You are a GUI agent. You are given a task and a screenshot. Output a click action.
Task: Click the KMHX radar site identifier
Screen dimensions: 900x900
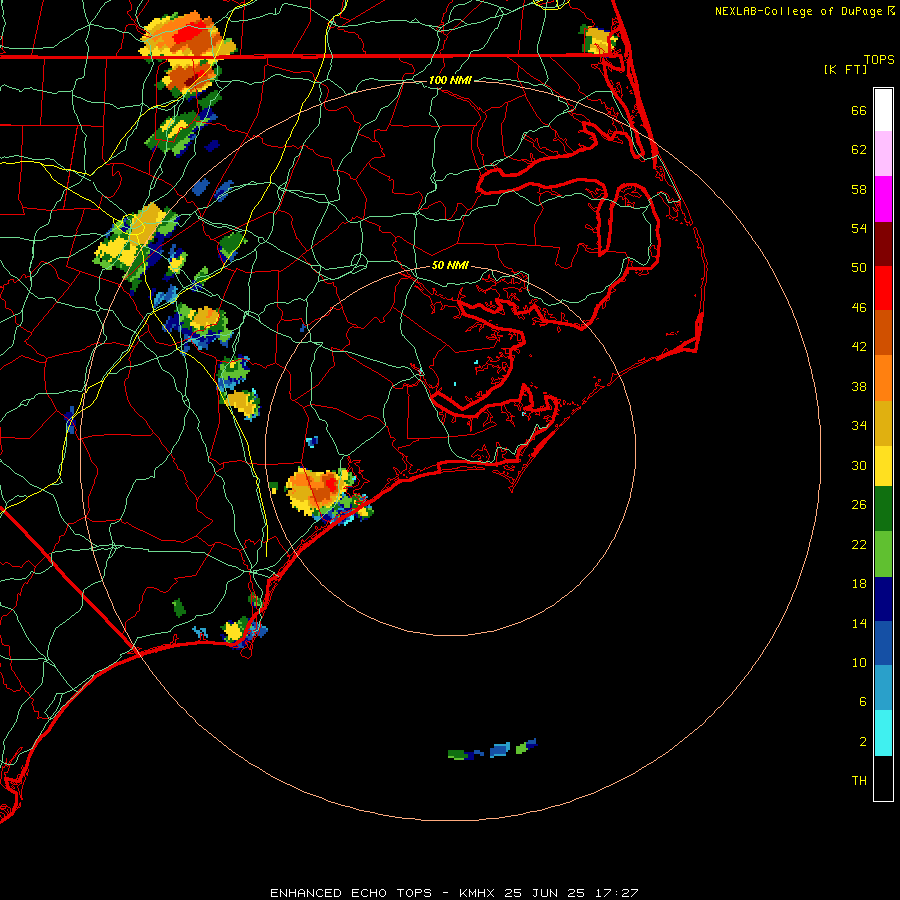click(479, 893)
